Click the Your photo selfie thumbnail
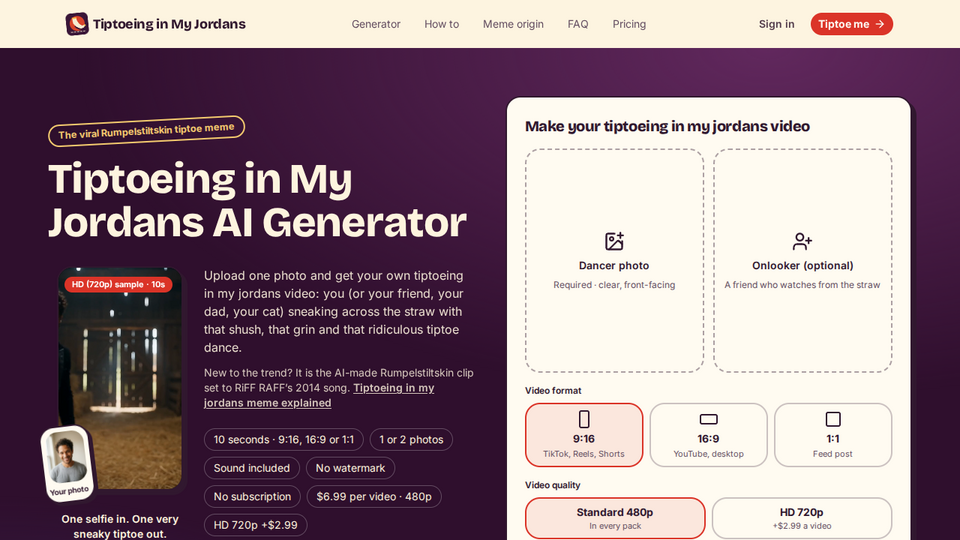This screenshot has width=960, height=540. pyautogui.click(x=68, y=463)
